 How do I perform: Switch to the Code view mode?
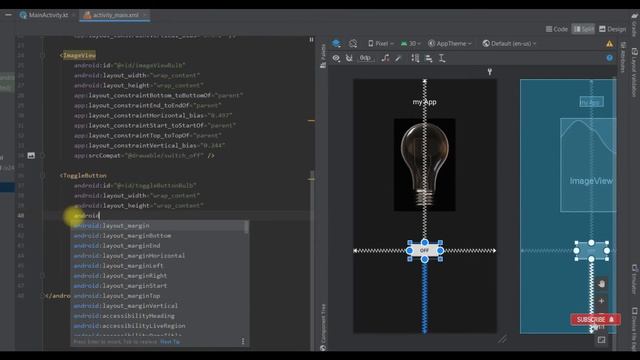click(x=557, y=29)
